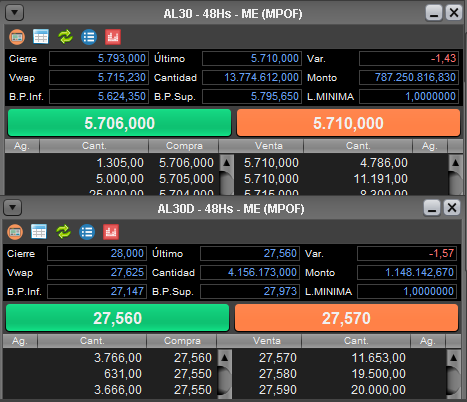
Task: Click AL30 bid list scroll up arrow
Action: click(x=227, y=163)
